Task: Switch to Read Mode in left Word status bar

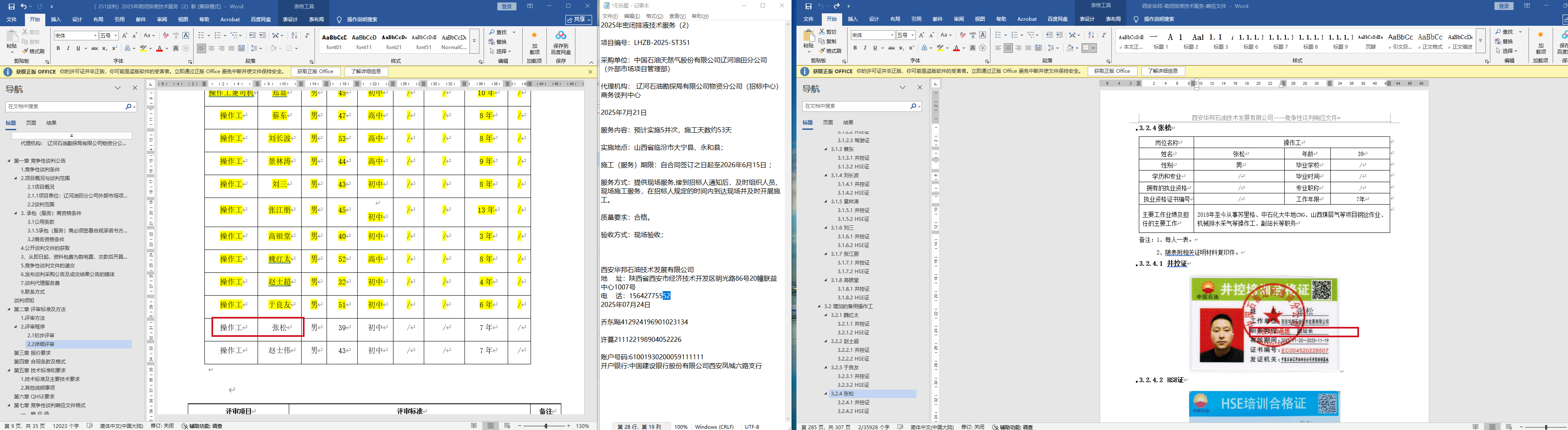Action: coord(474,426)
